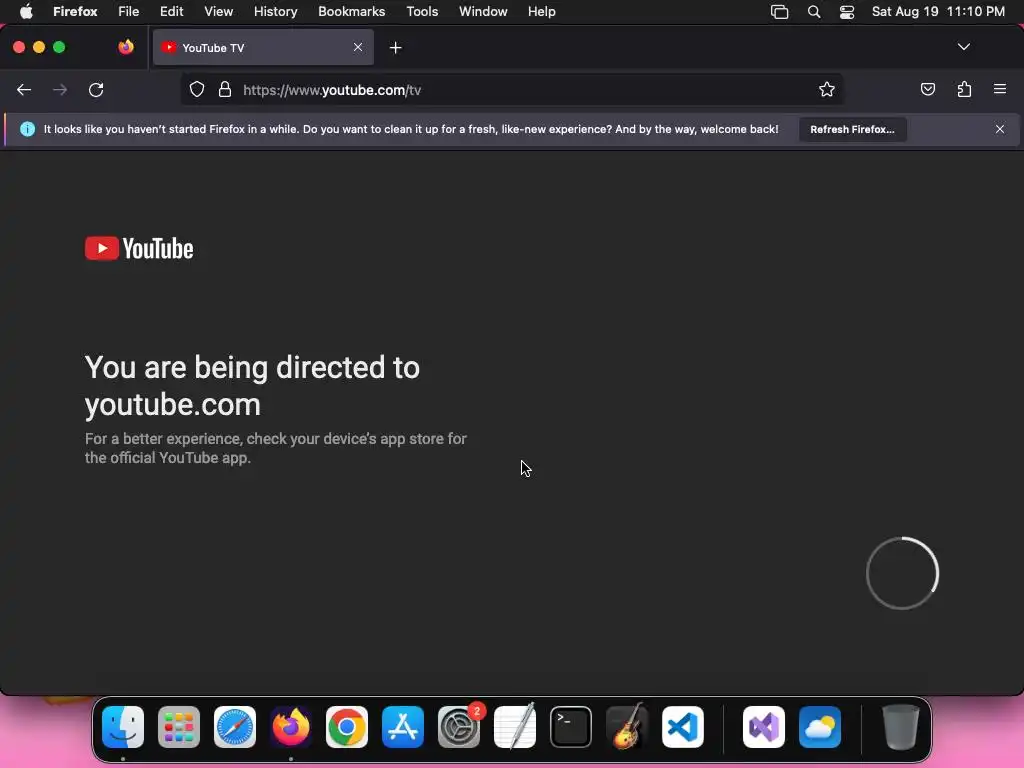Launch Google Chrome from the Dock

(347, 727)
